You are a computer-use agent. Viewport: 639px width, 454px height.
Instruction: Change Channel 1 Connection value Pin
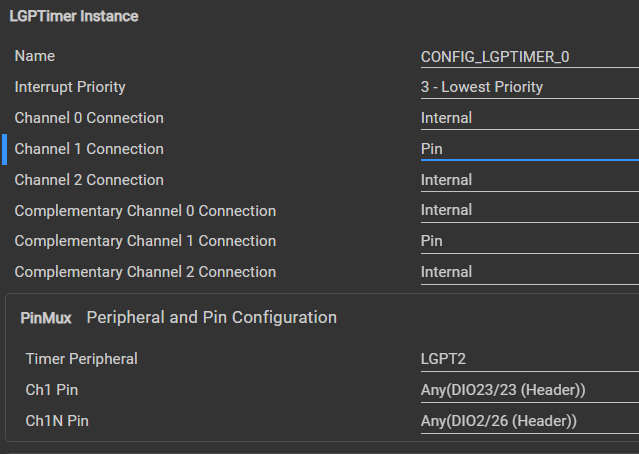pyautogui.click(x=530, y=149)
